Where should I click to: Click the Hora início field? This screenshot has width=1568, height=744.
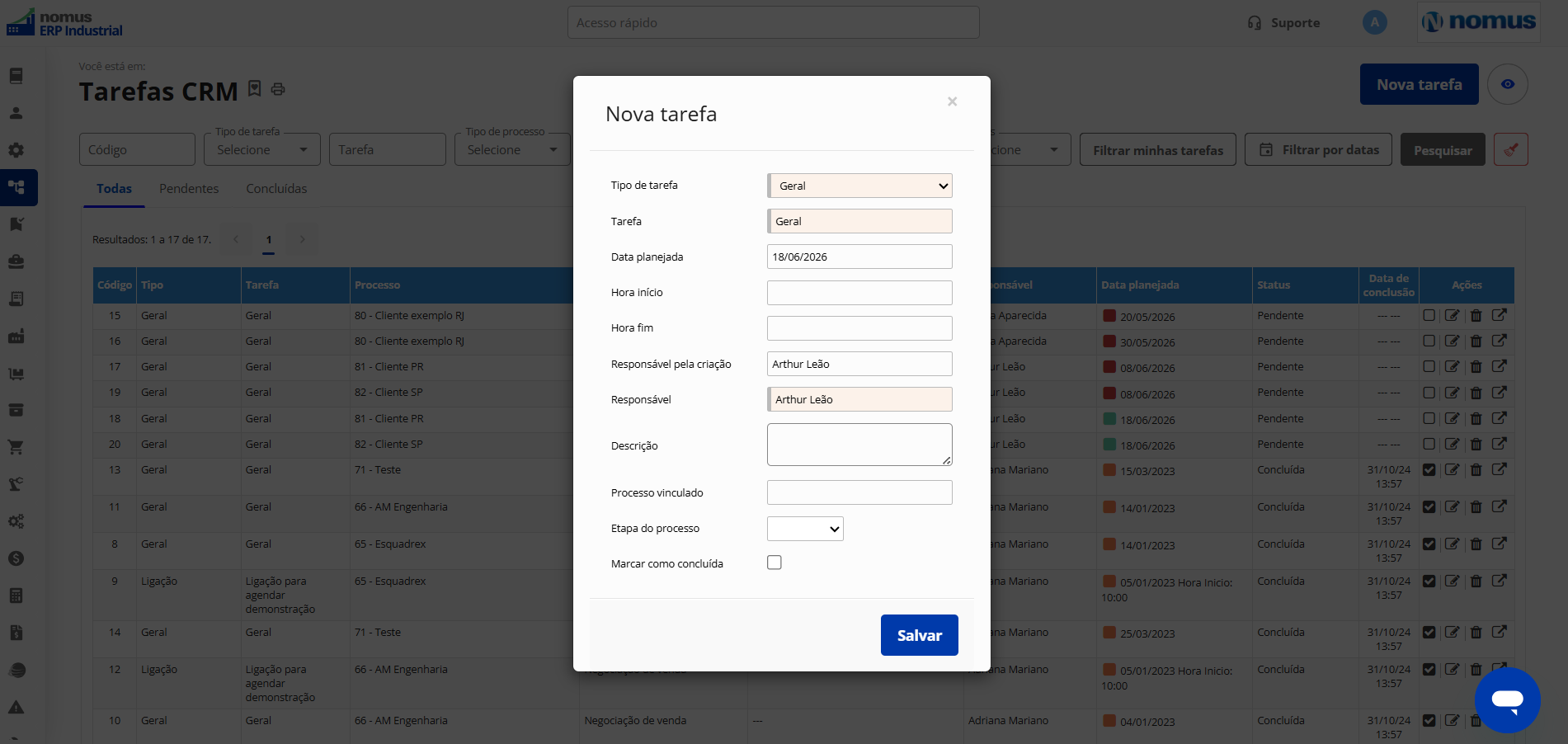point(859,293)
